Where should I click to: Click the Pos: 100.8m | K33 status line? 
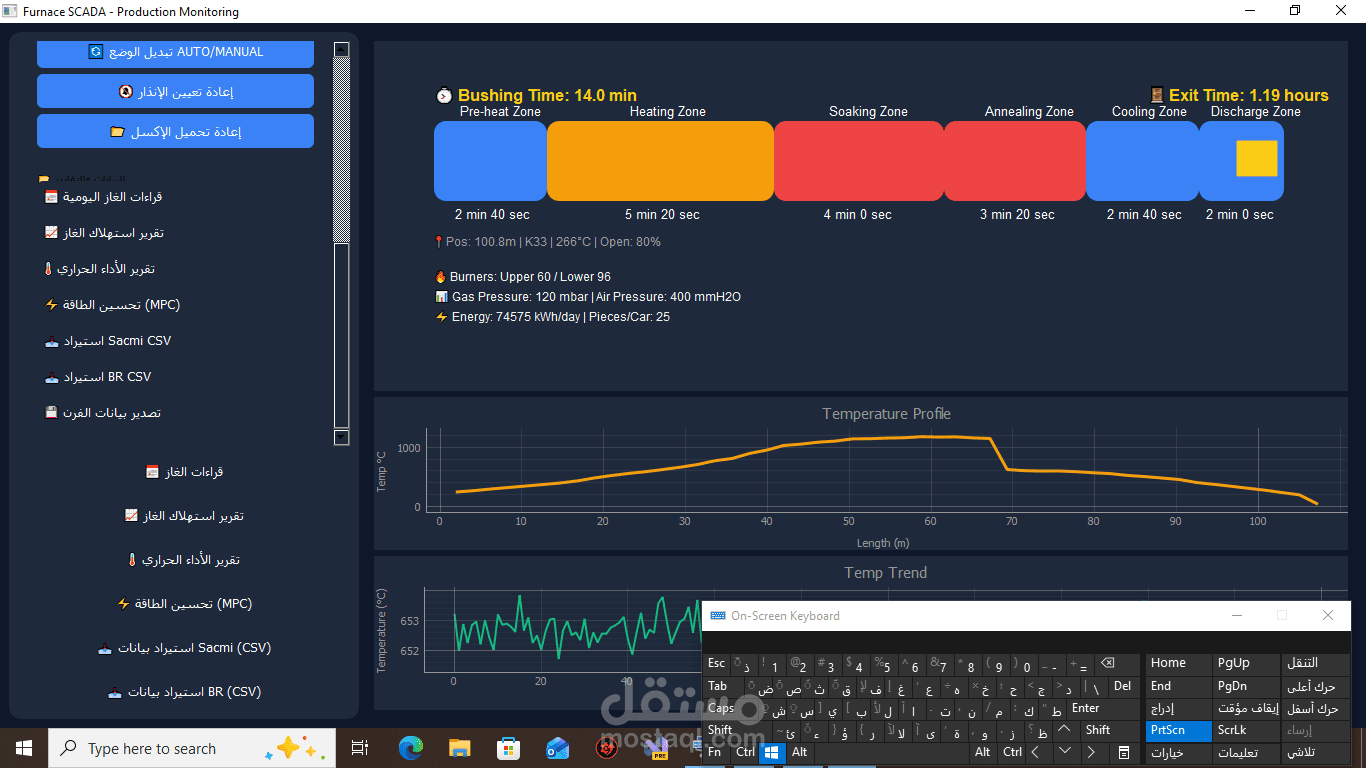(x=547, y=242)
